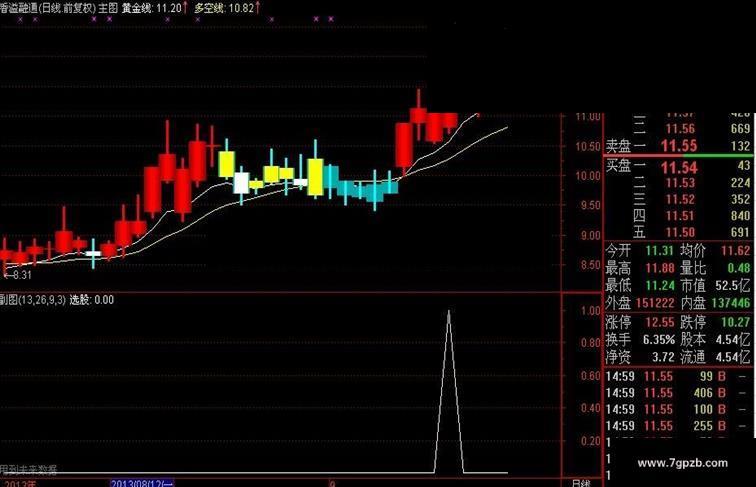Select the sell volume 669

click(x=740, y=129)
